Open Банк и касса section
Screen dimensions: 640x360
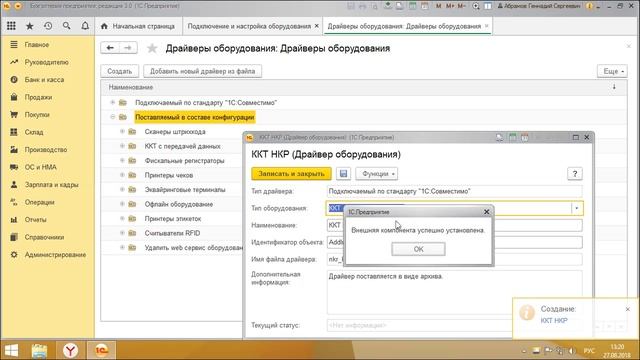pos(44,80)
